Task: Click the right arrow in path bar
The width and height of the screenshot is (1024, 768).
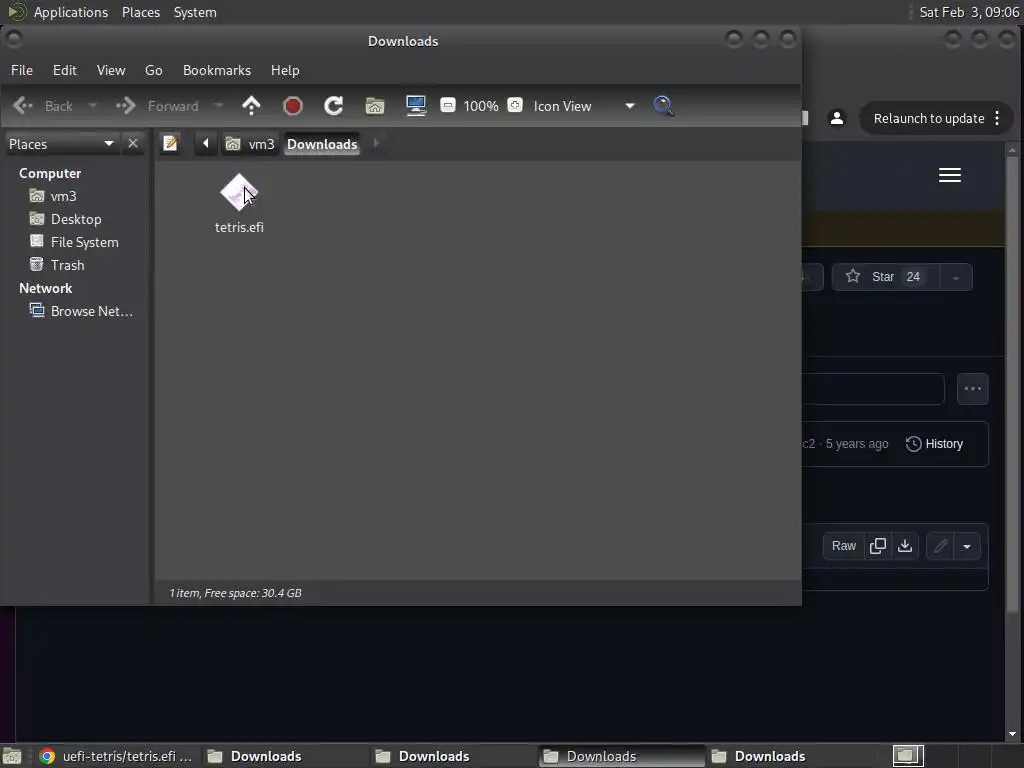Action: tap(376, 144)
